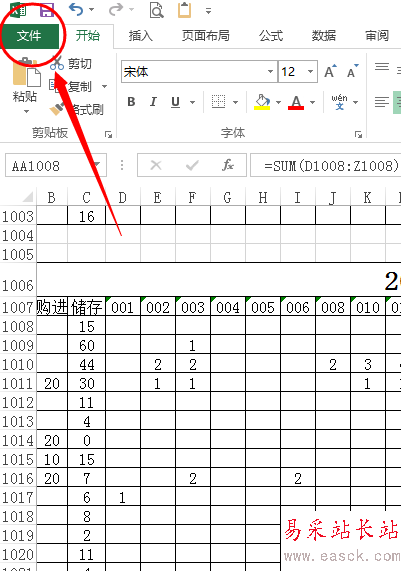
Task: Click the align text left icon
Action: click(x=382, y=102)
